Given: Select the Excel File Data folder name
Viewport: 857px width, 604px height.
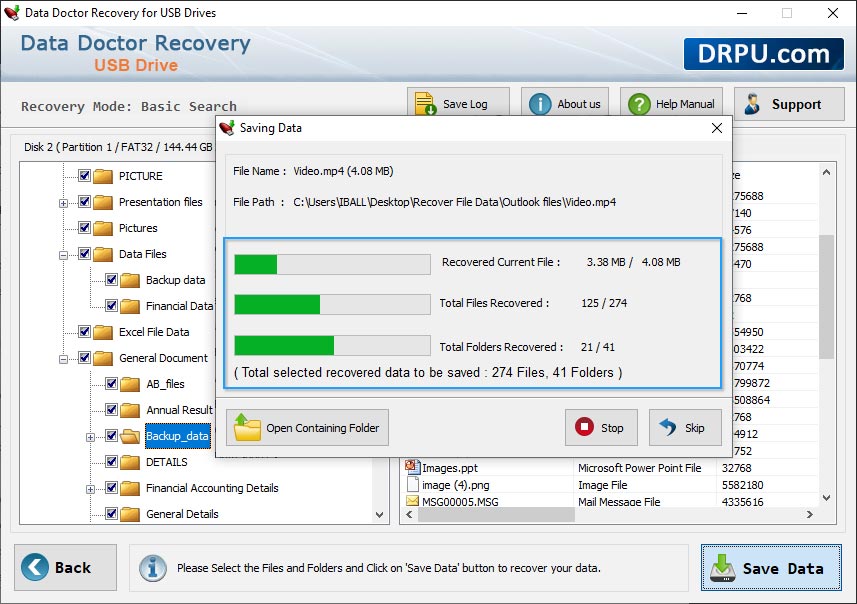Looking at the screenshot, I should click(x=154, y=332).
